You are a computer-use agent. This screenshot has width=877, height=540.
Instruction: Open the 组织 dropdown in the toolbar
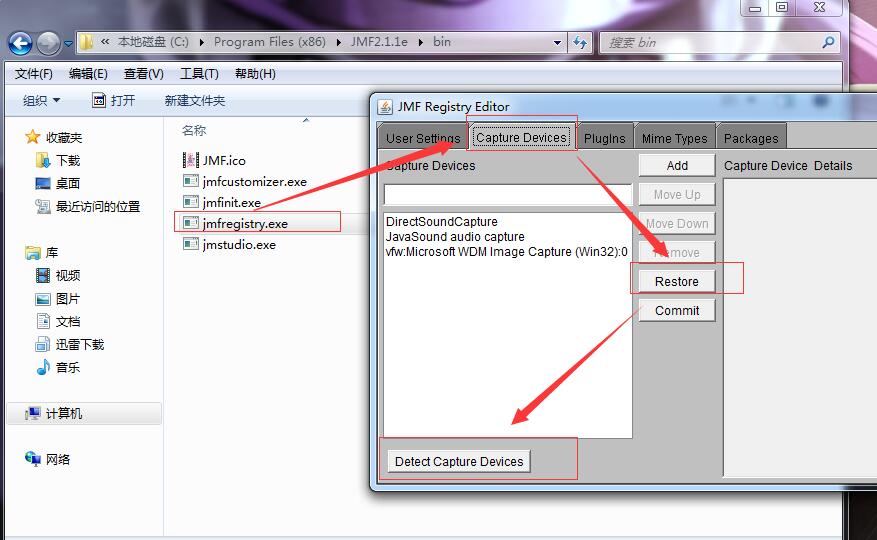click(41, 101)
